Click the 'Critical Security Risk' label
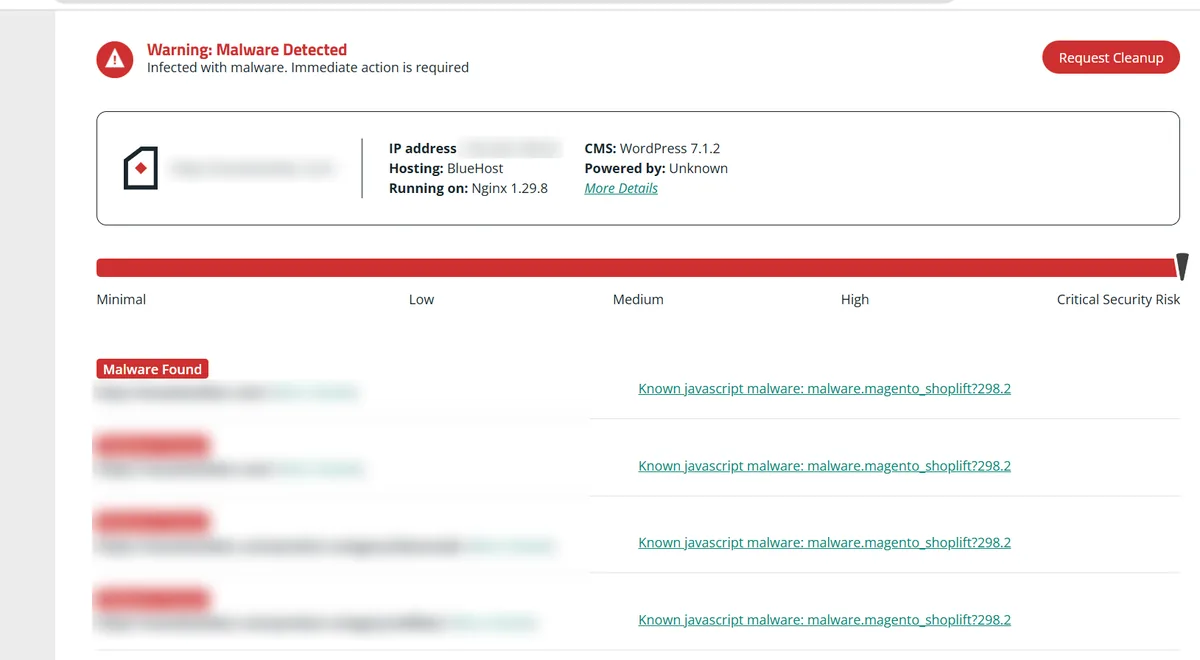 click(x=1118, y=299)
